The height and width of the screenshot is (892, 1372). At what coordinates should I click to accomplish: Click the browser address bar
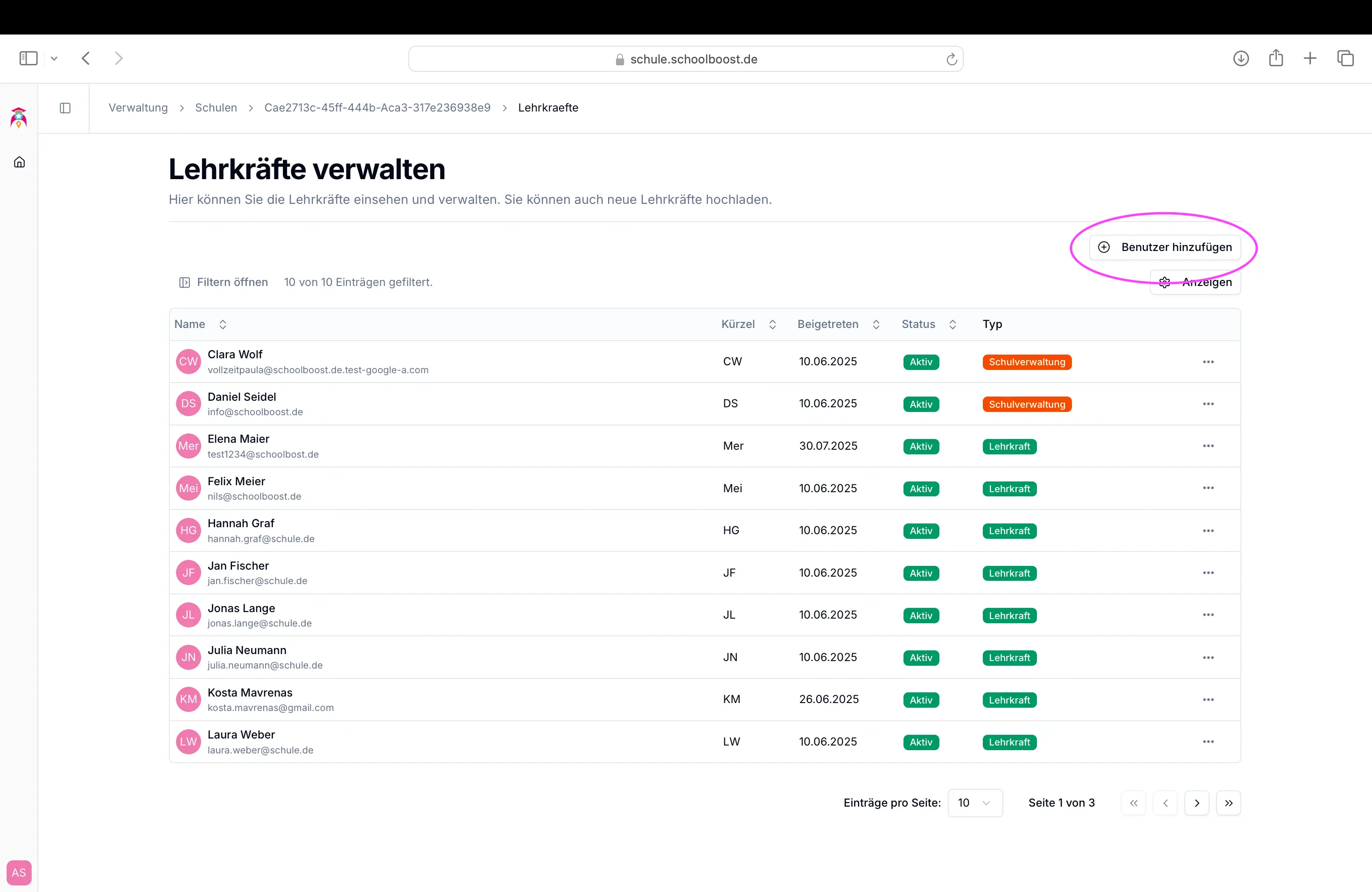tap(685, 59)
